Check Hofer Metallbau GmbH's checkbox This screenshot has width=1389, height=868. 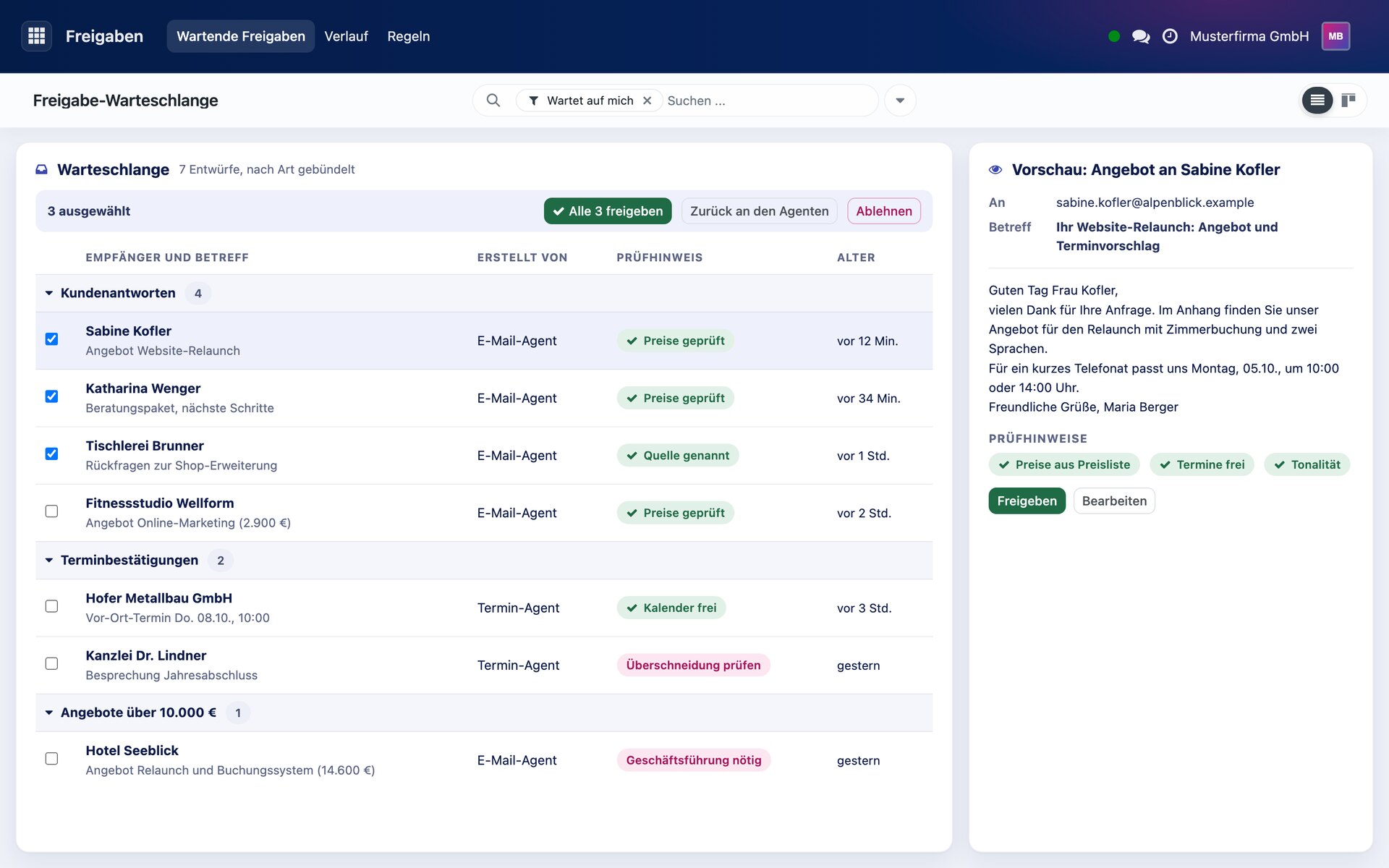click(51, 606)
